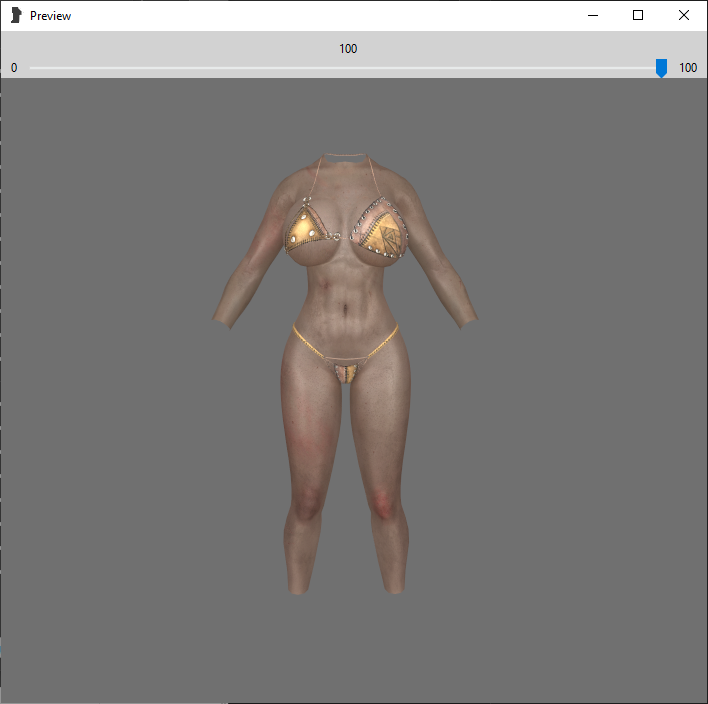This screenshot has height=704, width=708.
Task: Maximize the Preview window
Action: [638, 15]
